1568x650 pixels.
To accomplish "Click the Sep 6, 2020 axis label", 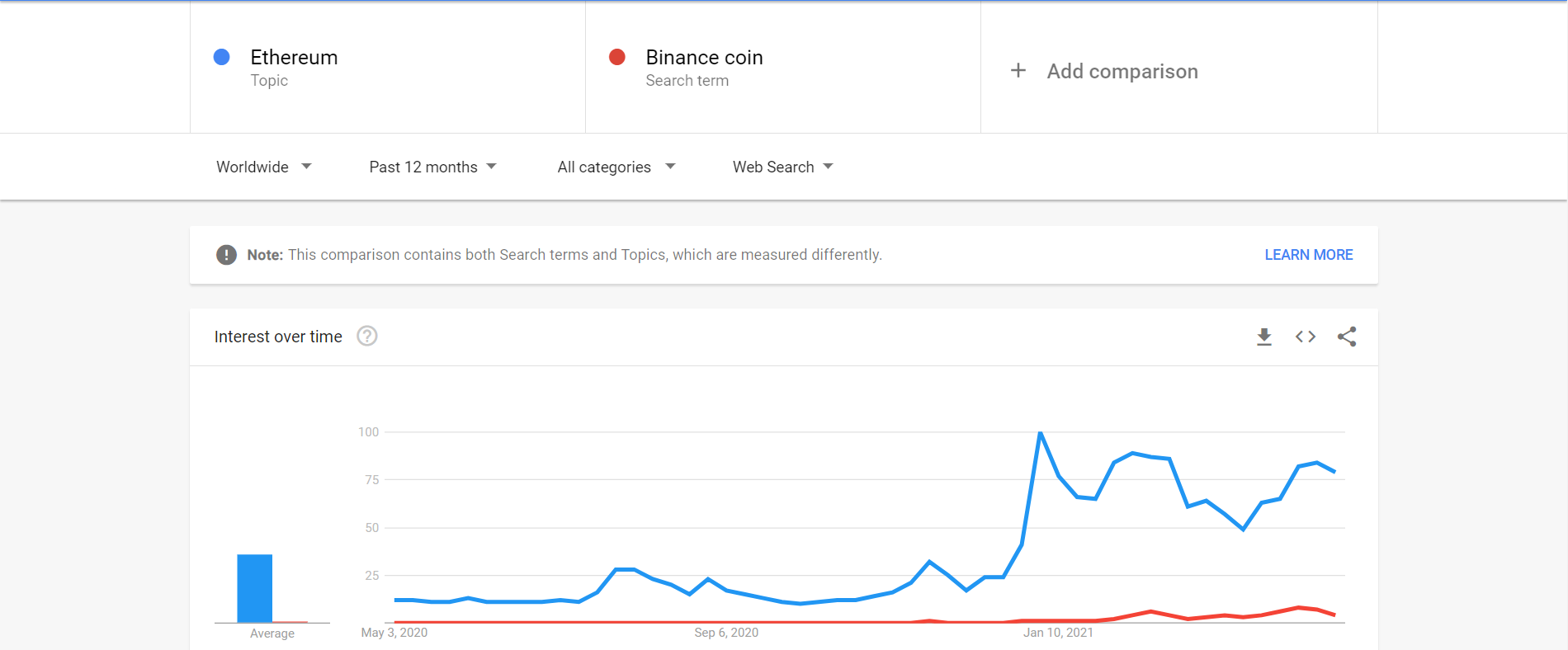I will (726, 633).
